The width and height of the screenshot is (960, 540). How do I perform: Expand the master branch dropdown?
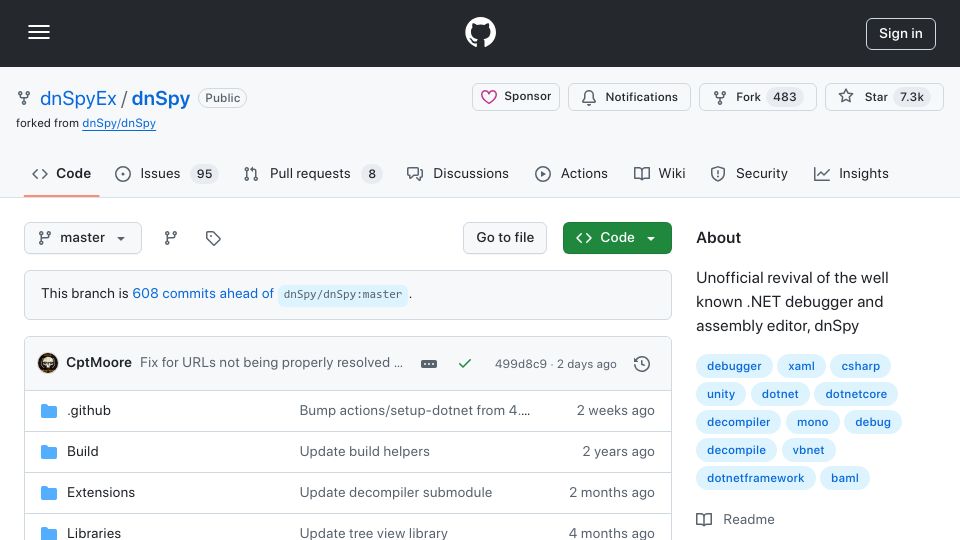(x=83, y=238)
